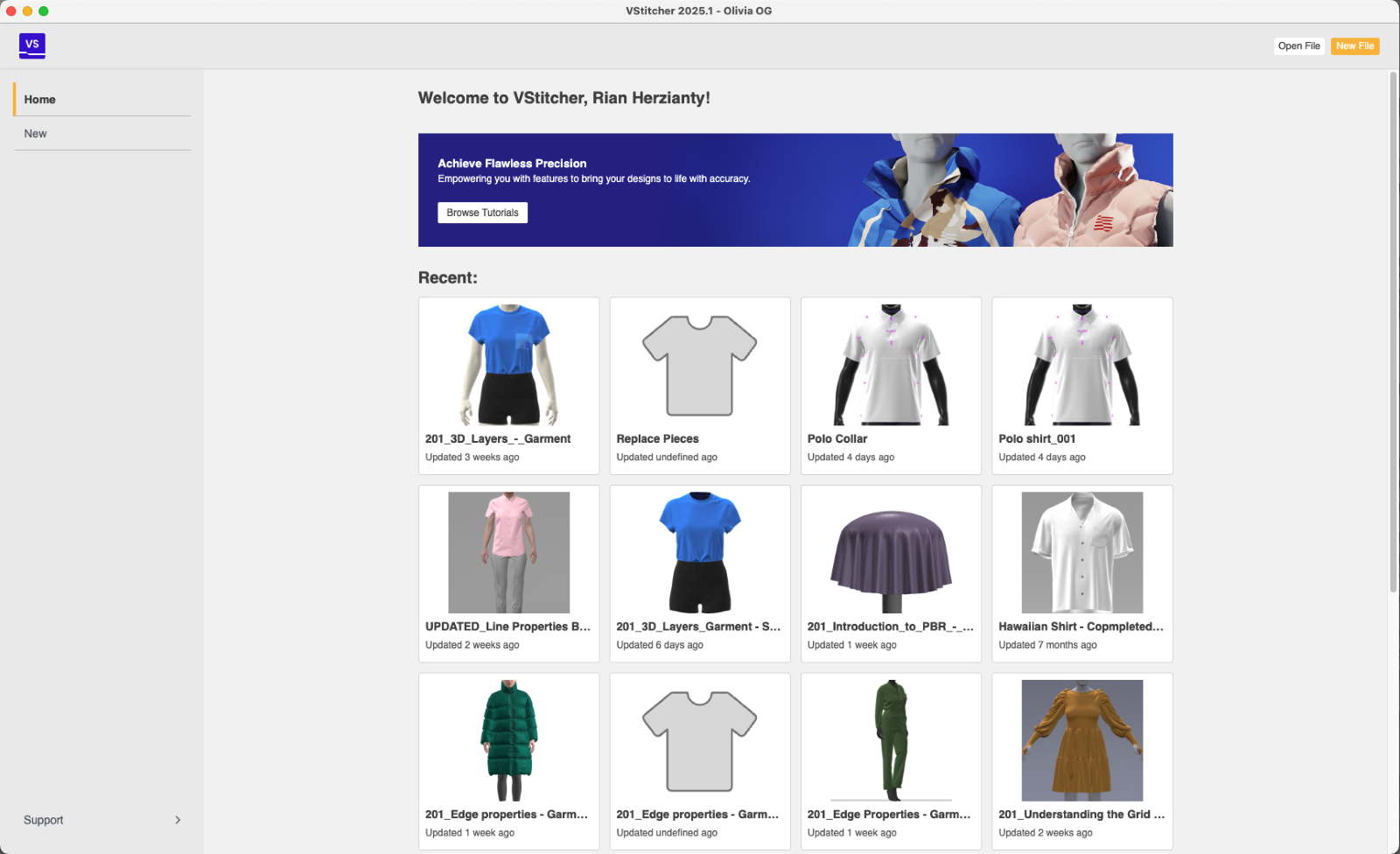Click 'Updated 3 weeks ago' text

472,458
